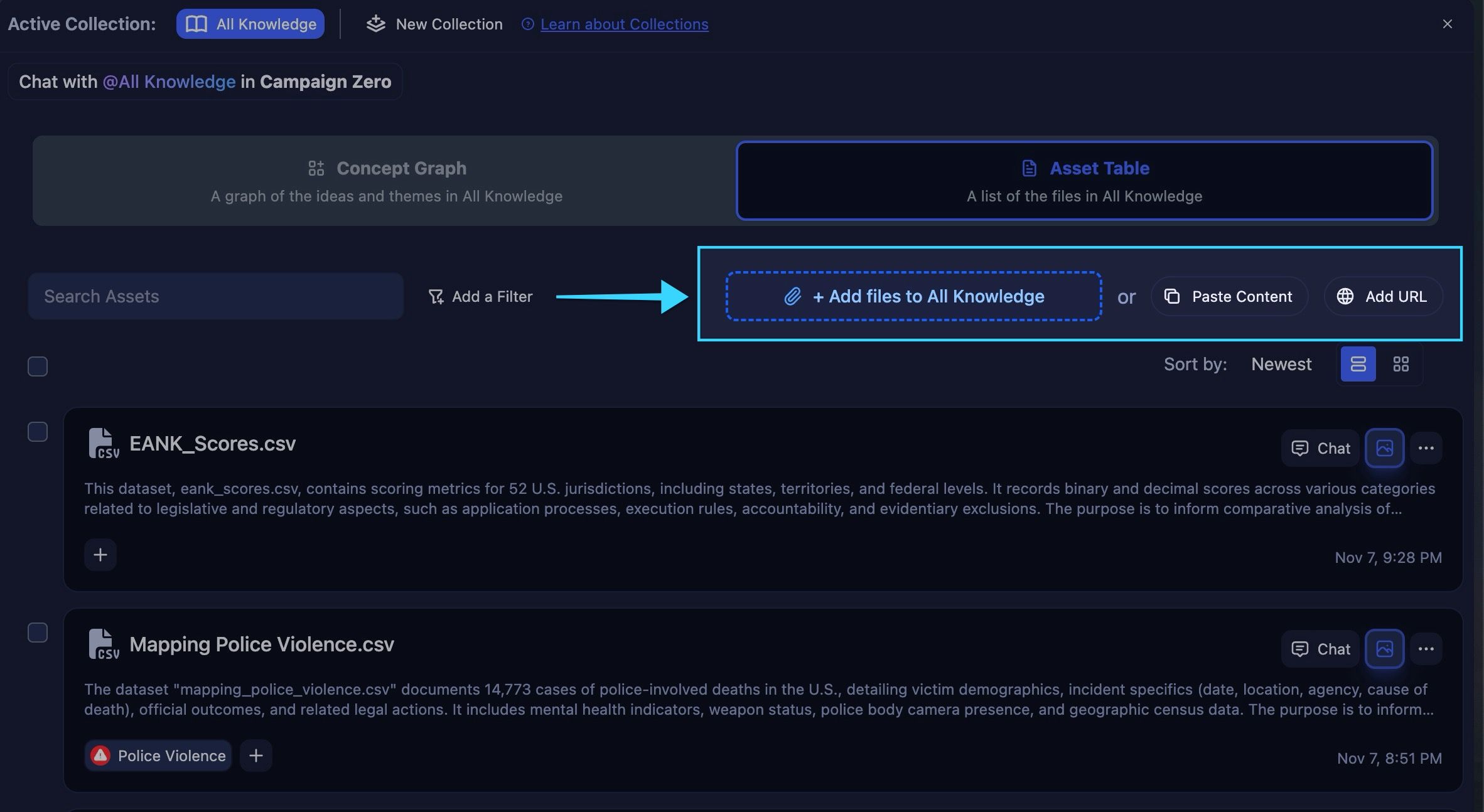The width and height of the screenshot is (1484, 812).
Task: Click the Police Violence tag
Action: coord(158,756)
